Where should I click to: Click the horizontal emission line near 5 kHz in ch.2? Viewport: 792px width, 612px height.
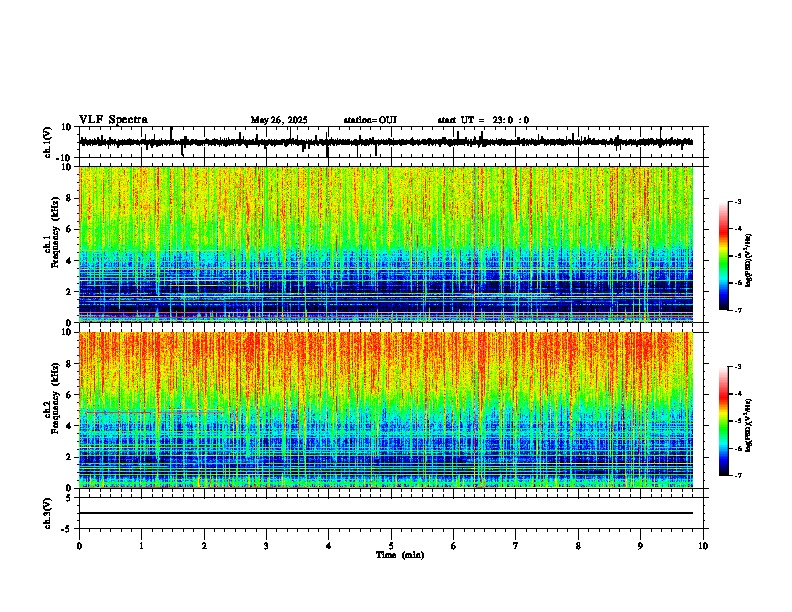pos(155,413)
